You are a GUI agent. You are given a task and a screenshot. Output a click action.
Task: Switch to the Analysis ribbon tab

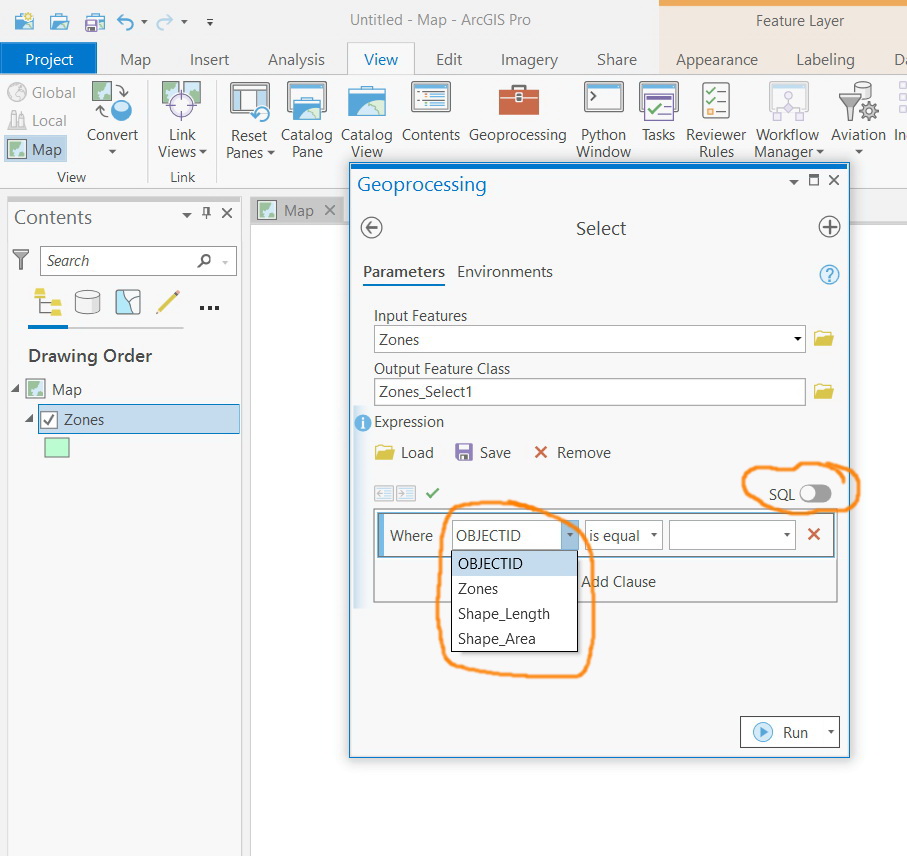click(x=296, y=60)
